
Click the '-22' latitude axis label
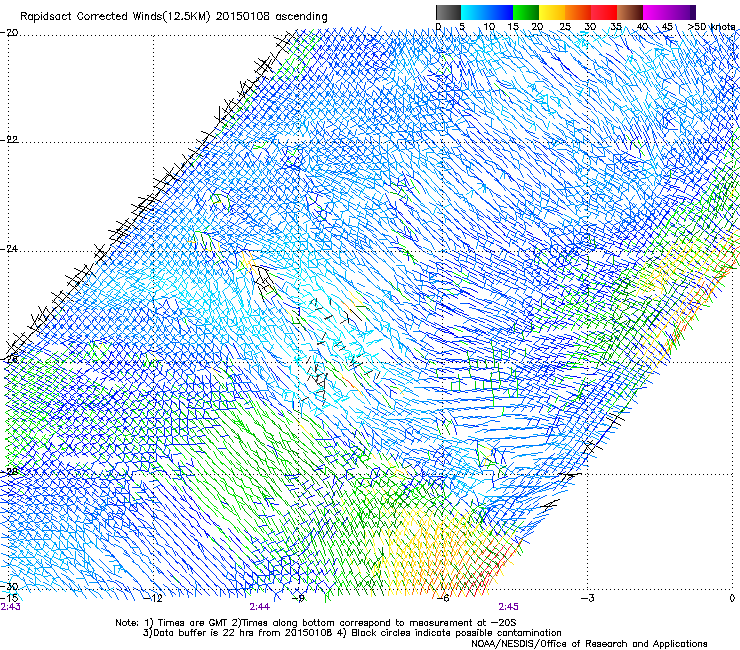tap(9, 140)
